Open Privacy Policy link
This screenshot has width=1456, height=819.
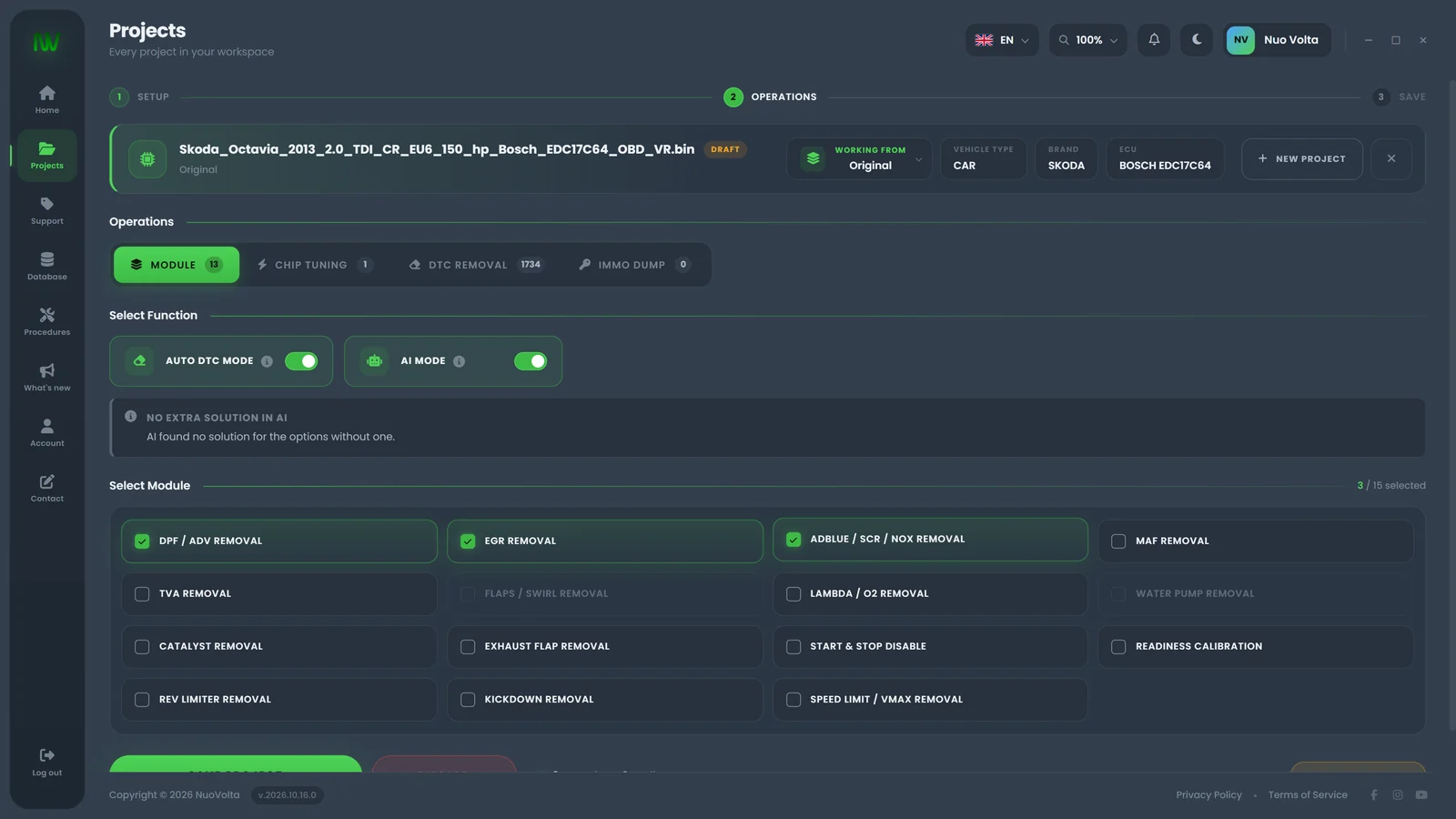coord(1208,795)
